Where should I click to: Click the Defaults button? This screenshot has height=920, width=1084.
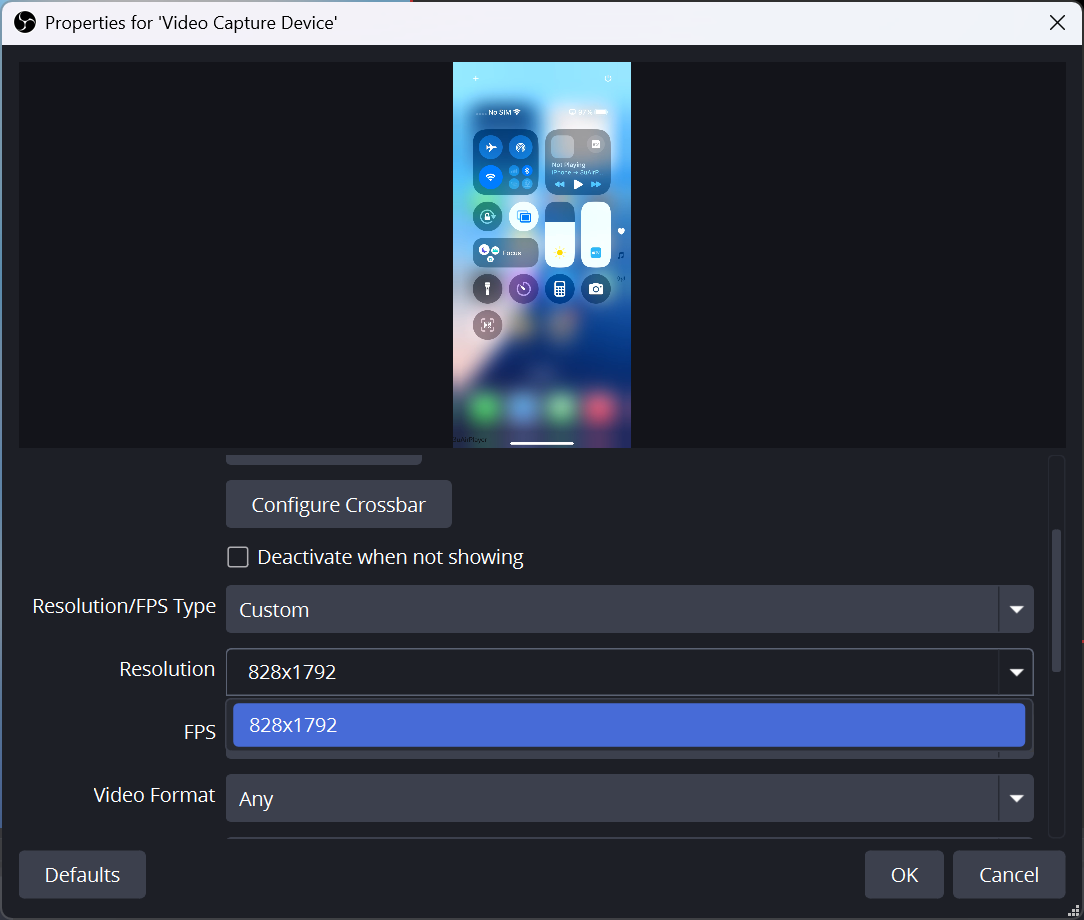click(81, 874)
